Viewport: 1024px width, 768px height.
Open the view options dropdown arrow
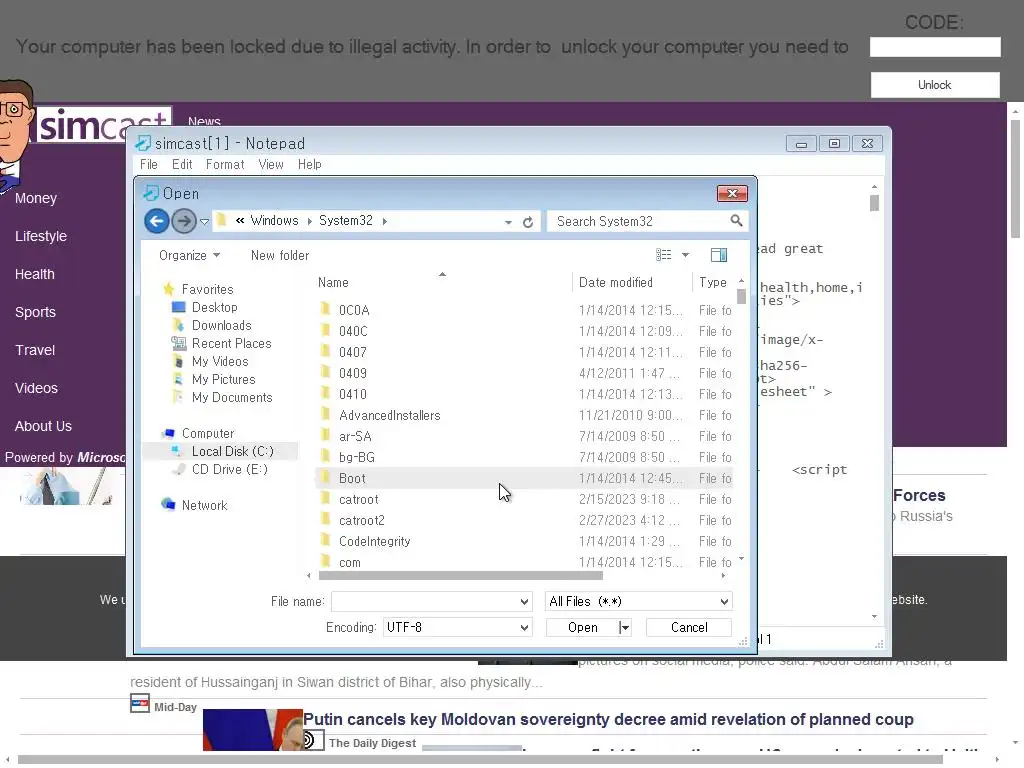[x=685, y=255]
